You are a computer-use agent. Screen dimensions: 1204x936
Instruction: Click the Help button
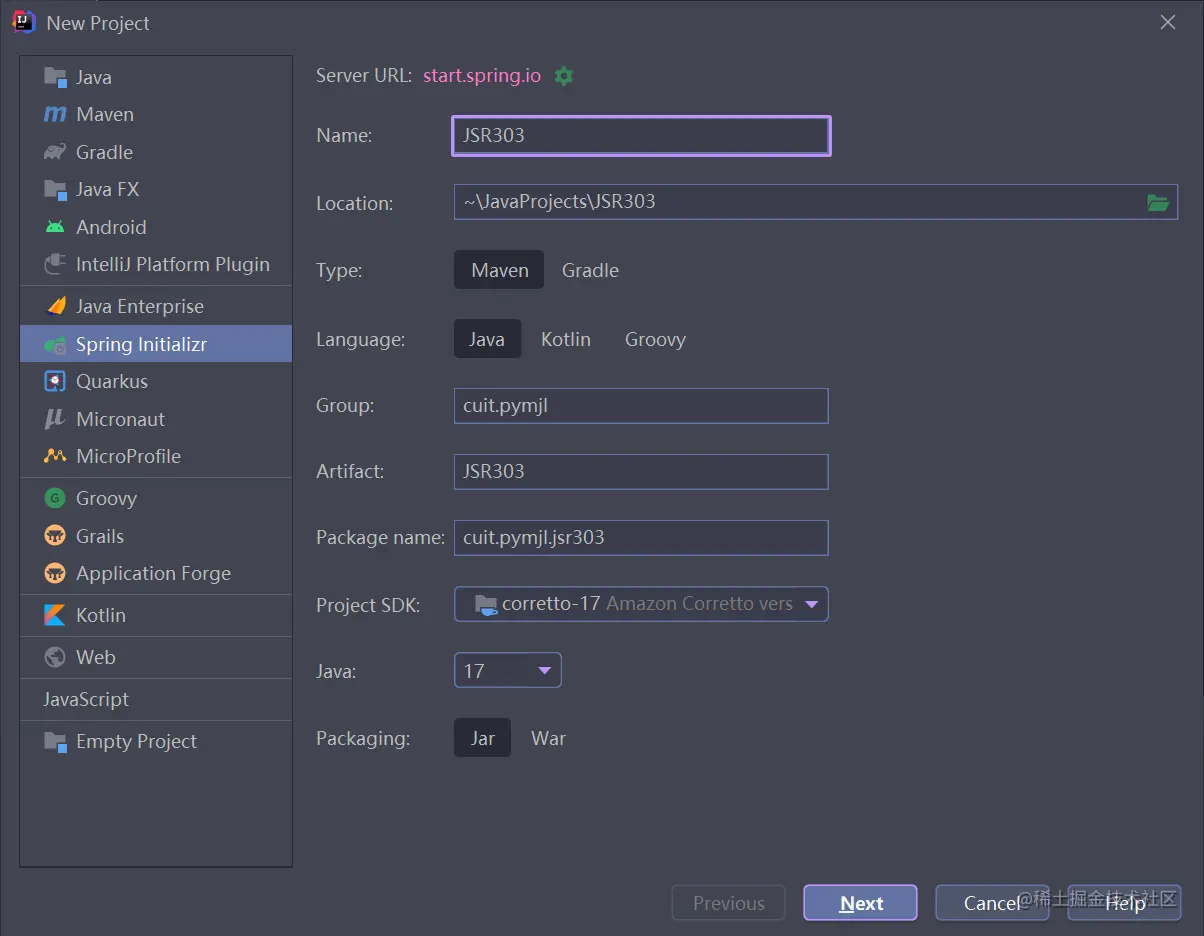(1125, 903)
